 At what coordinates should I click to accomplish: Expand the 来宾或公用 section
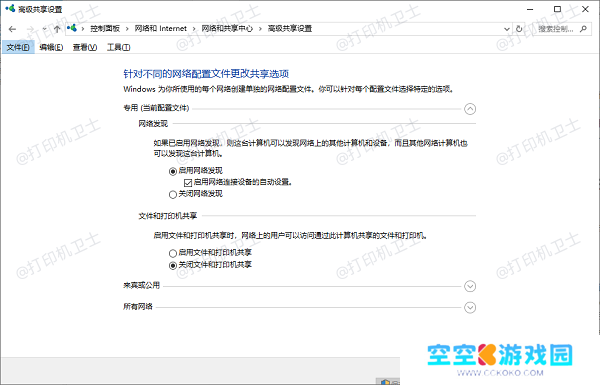pos(470,286)
